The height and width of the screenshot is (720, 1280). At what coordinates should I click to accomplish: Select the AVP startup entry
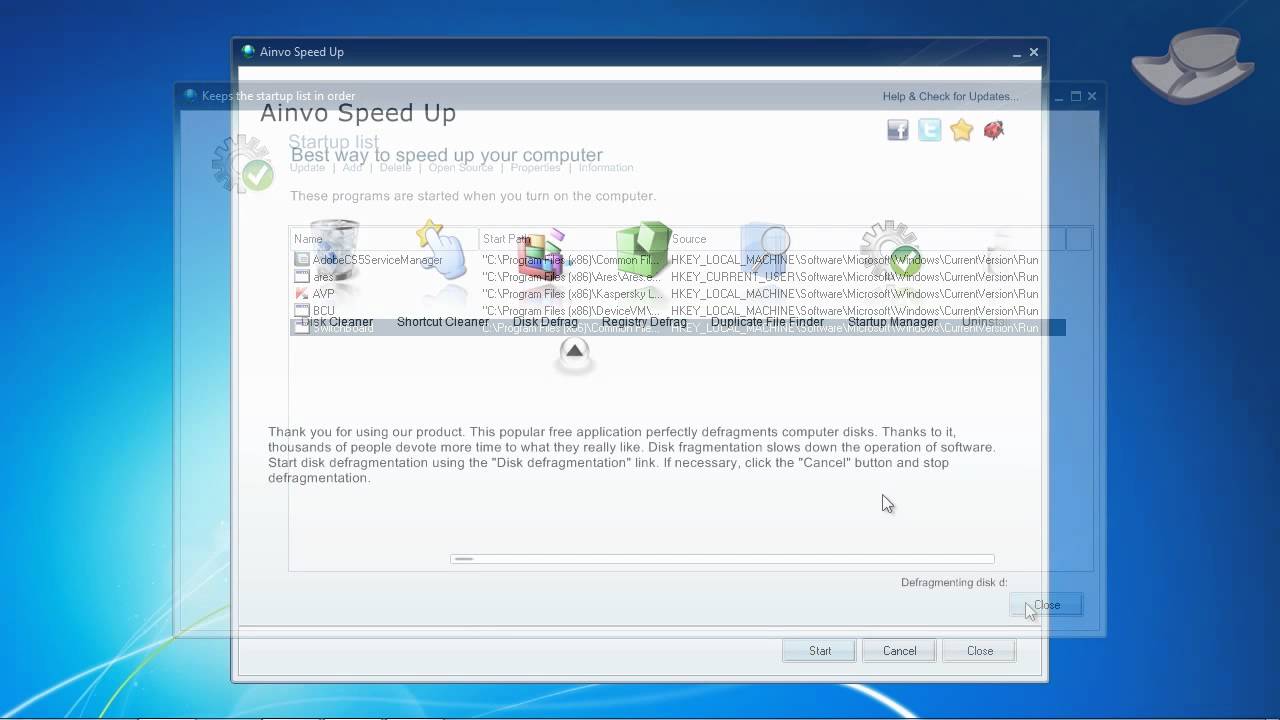tap(677, 294)
